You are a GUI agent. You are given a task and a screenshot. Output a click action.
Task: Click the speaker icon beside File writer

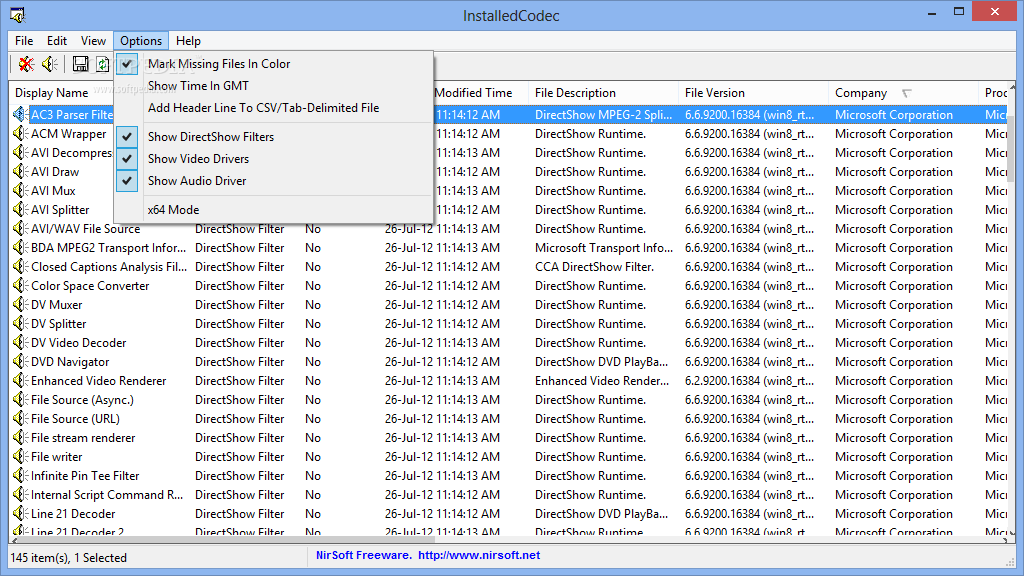tap(20, 456)
